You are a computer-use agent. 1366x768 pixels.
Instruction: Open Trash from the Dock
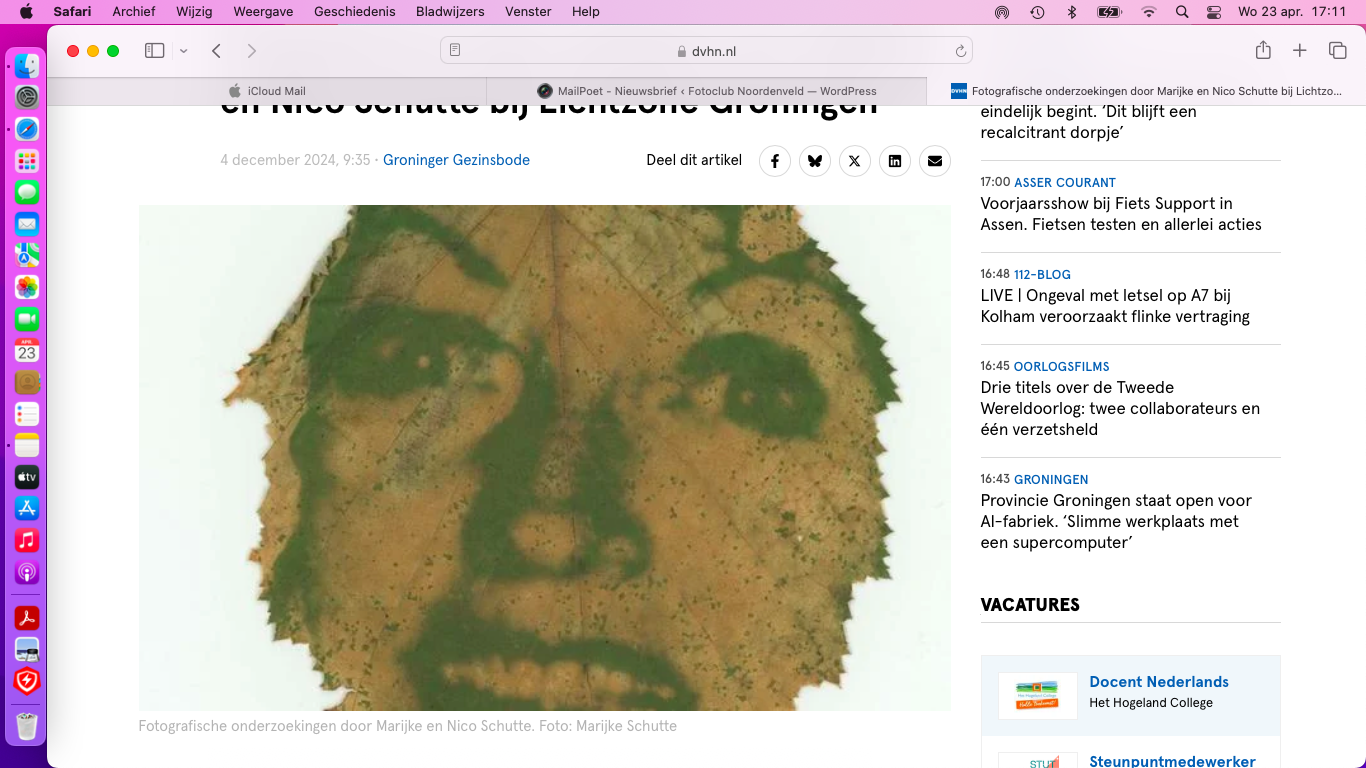(x=27, y=727)
